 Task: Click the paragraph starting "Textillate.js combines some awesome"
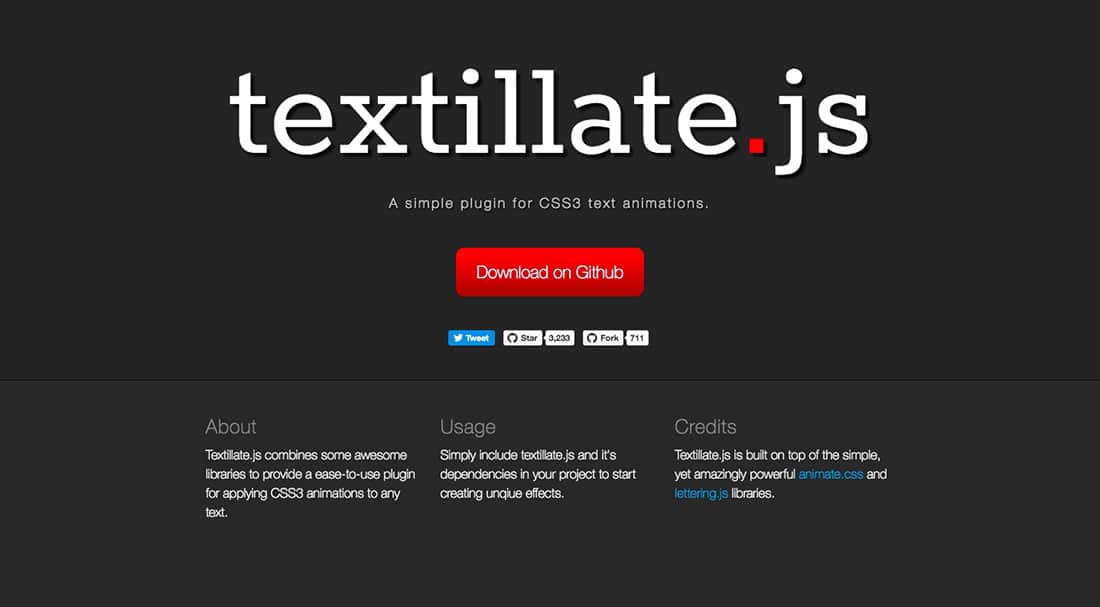310,483
